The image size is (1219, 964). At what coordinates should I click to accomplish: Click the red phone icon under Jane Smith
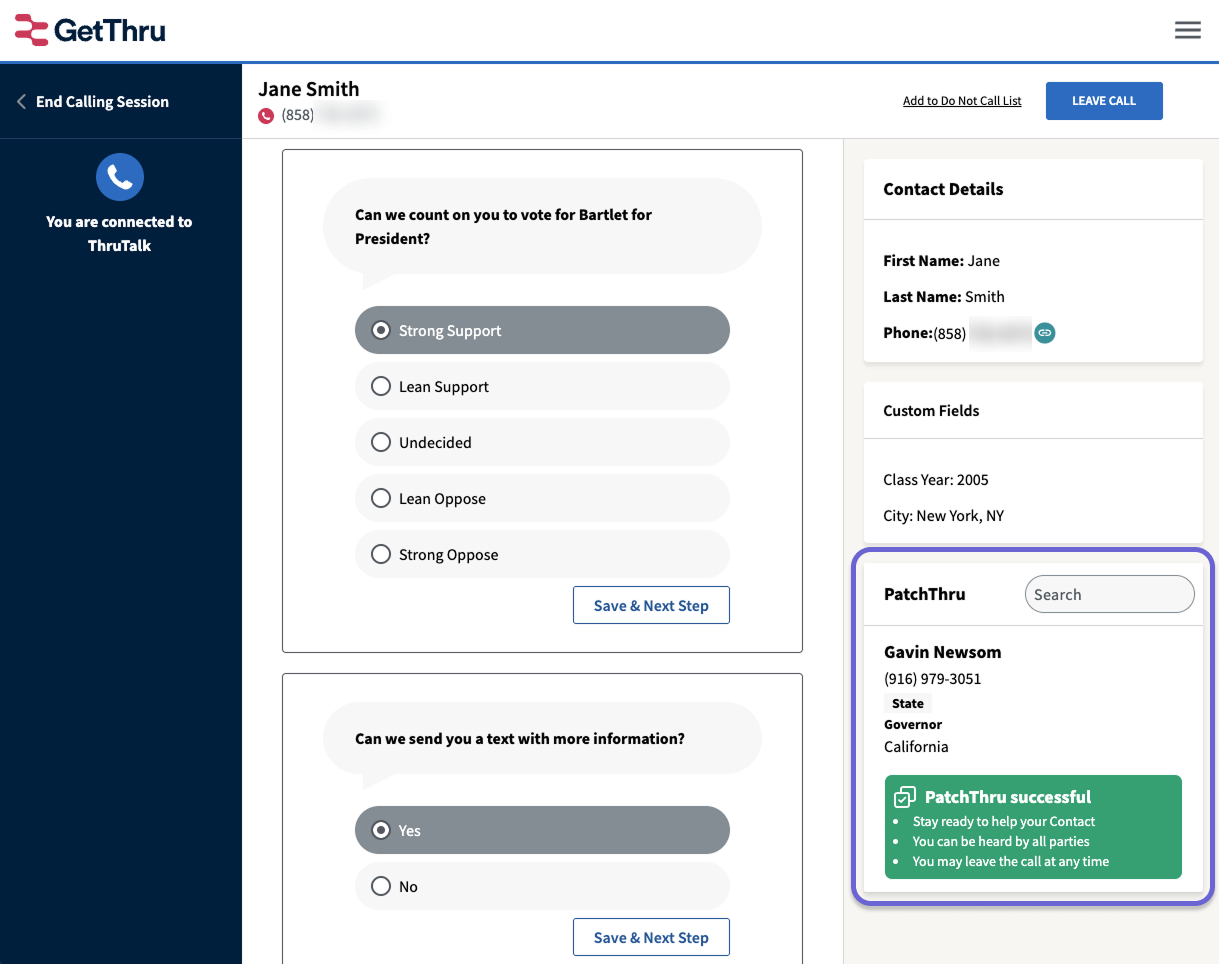[x=266, y=116]
